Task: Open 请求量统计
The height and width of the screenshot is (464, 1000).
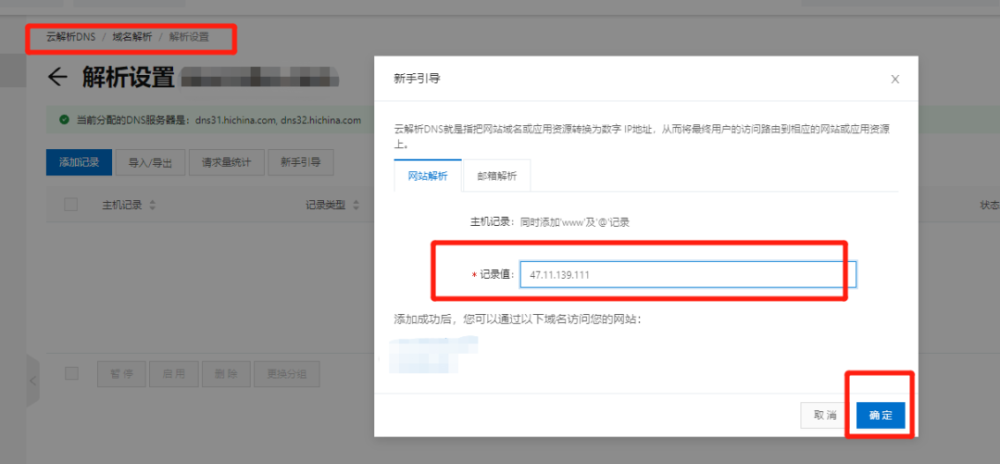Action: pos(226,163)
